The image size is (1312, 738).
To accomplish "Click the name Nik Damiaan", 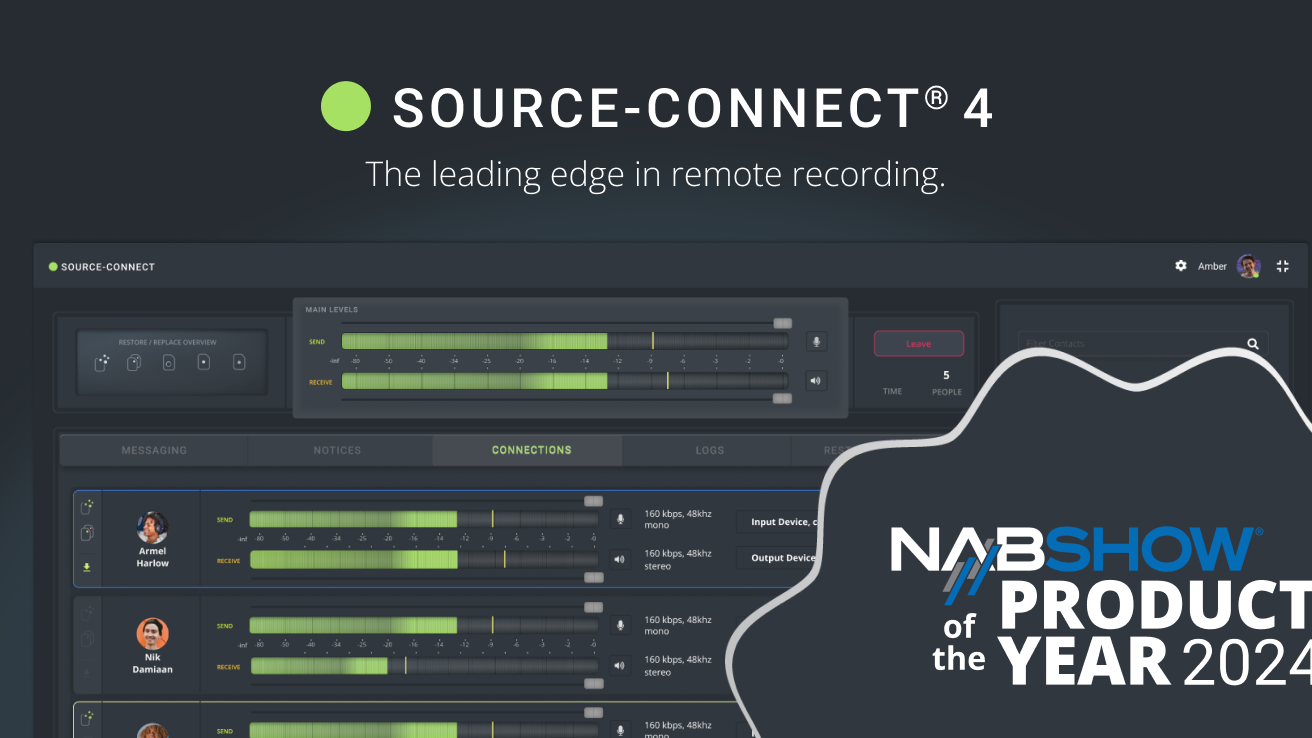I will click(x=153, y=663).
